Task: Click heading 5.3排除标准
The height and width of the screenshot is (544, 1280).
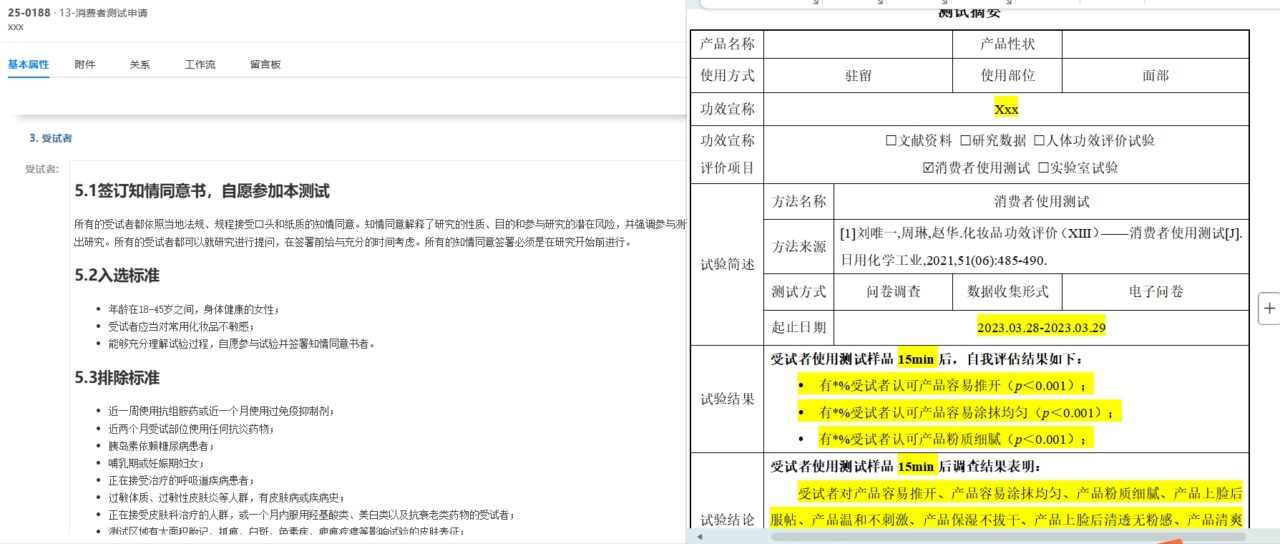Action: (x=117, y=378)
